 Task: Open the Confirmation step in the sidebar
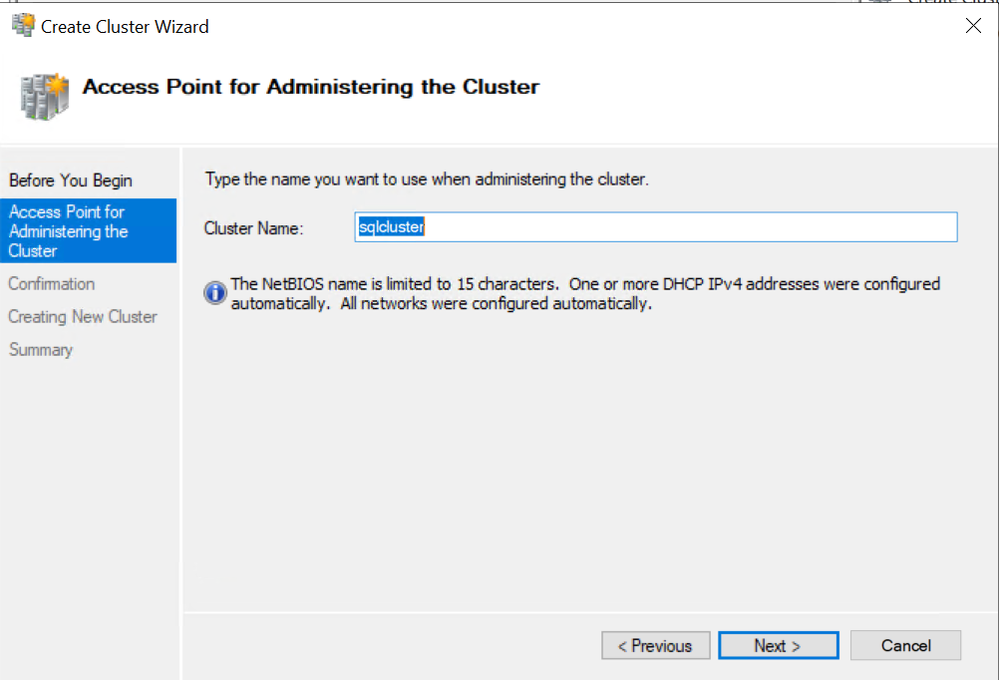tap(52, 284)
